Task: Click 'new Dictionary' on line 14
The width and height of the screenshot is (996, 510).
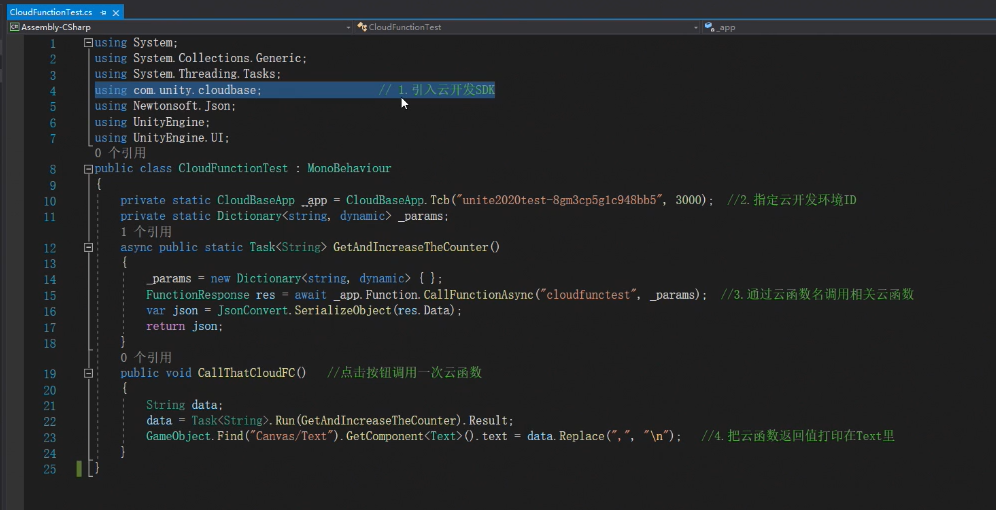Action: (x=255, y=279)
